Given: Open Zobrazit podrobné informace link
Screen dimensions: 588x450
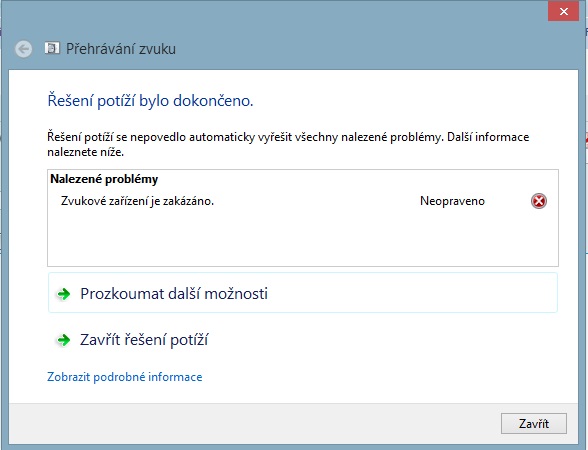Looking at the screenshot, I should pos(124,376).
